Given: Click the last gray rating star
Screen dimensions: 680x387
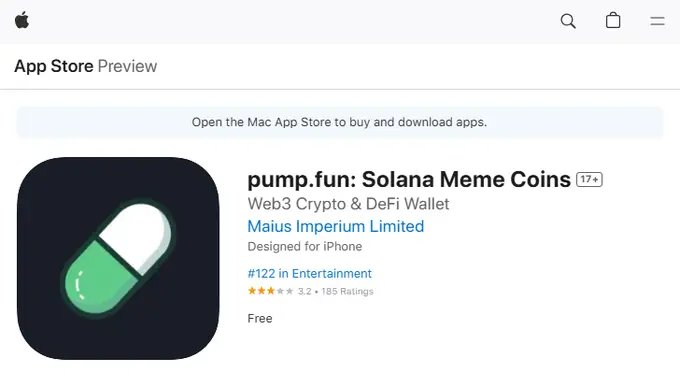Looking at the screenshot, I should pos(289,291).
